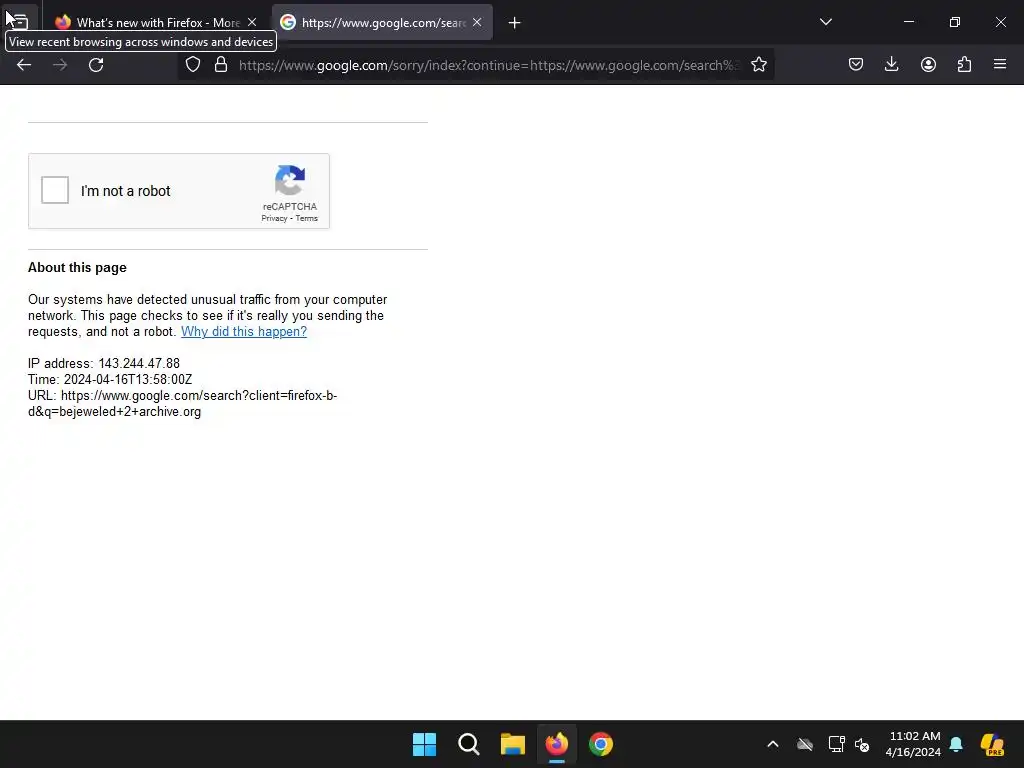Image resolution: width=1024 pixels, height=768 pixels.
Task: Close the google.com search tab
Action: [477, 22]
